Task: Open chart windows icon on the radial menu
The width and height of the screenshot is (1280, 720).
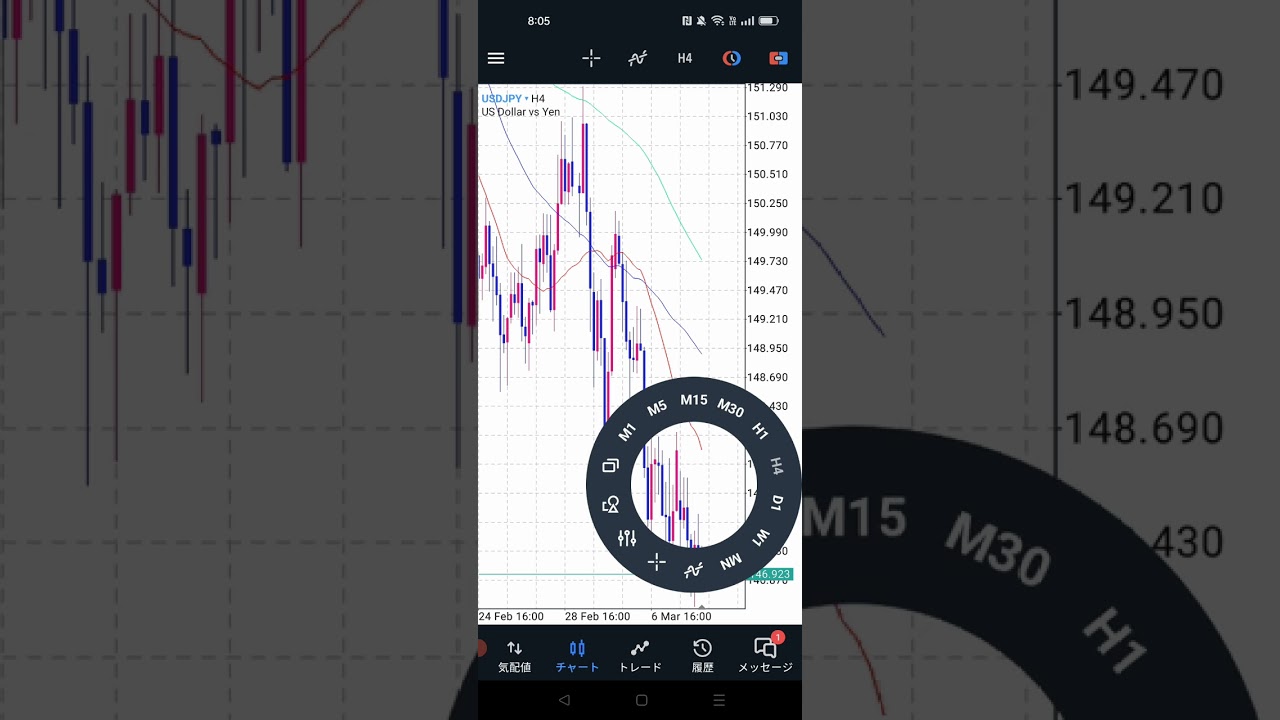Action: [610, 465]
